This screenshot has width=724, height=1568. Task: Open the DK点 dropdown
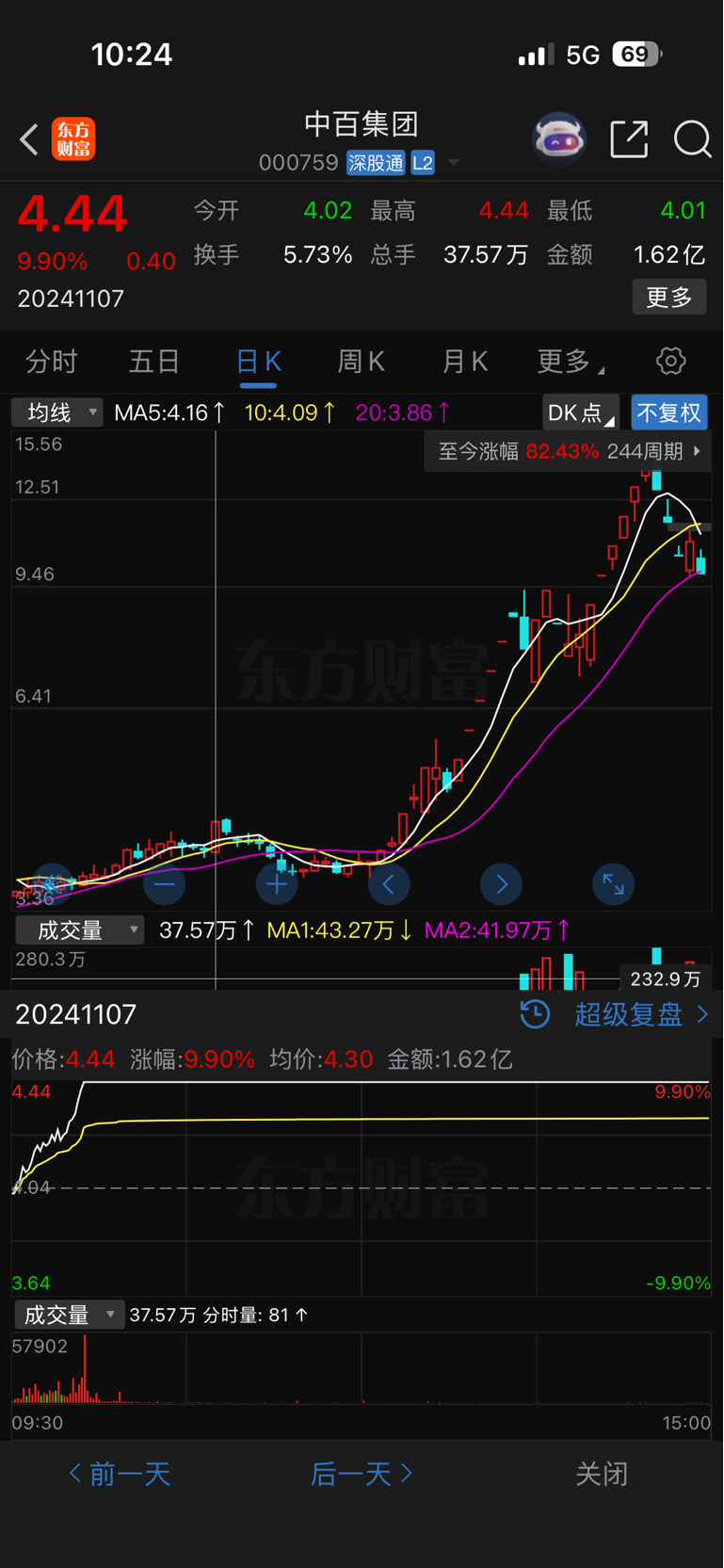[x=581, y=412]
